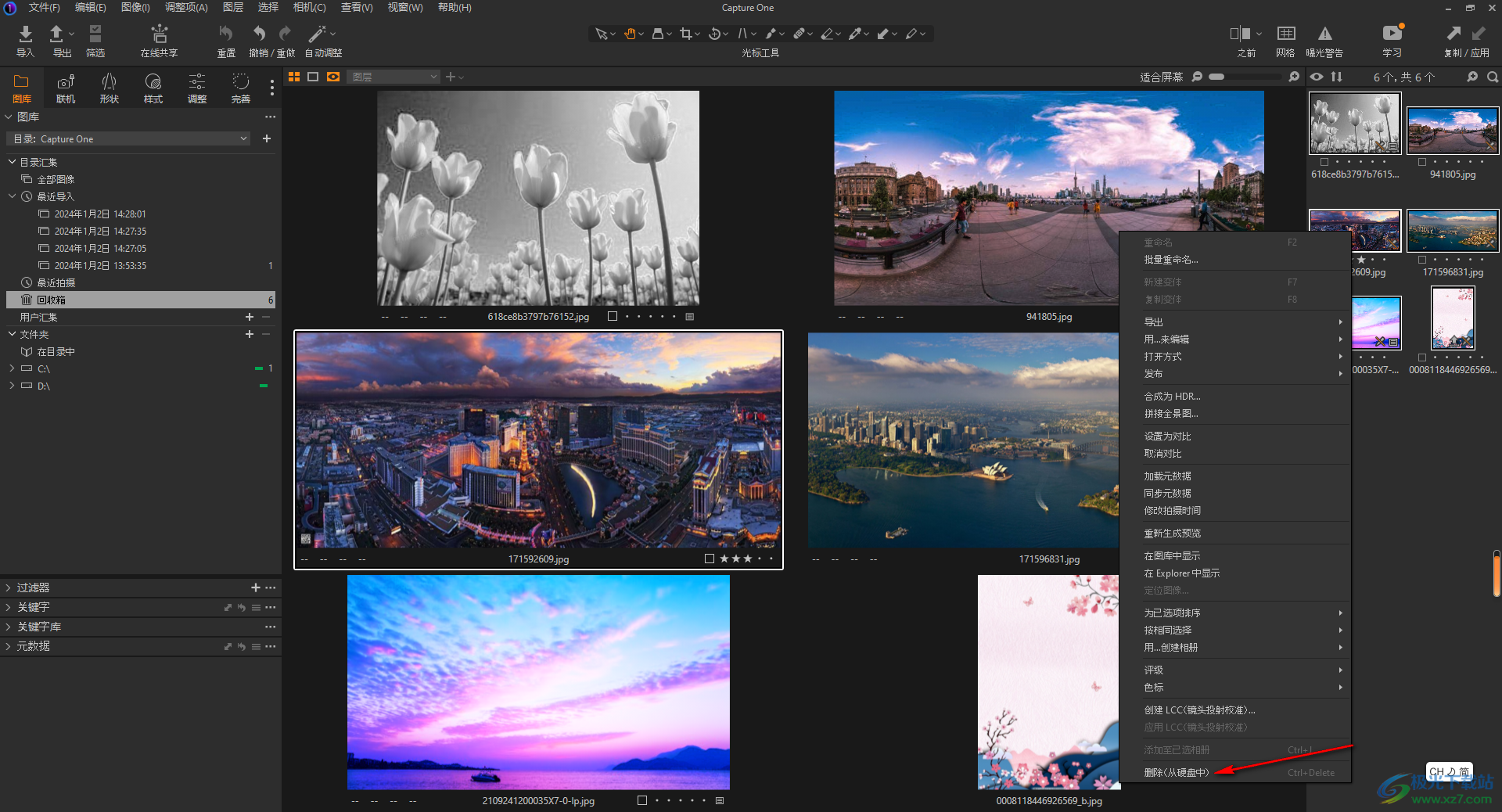This screenshot has width=1502, height=812.
Task: Toggle the checkbox under 171592609.jpg
Action: 709,559
